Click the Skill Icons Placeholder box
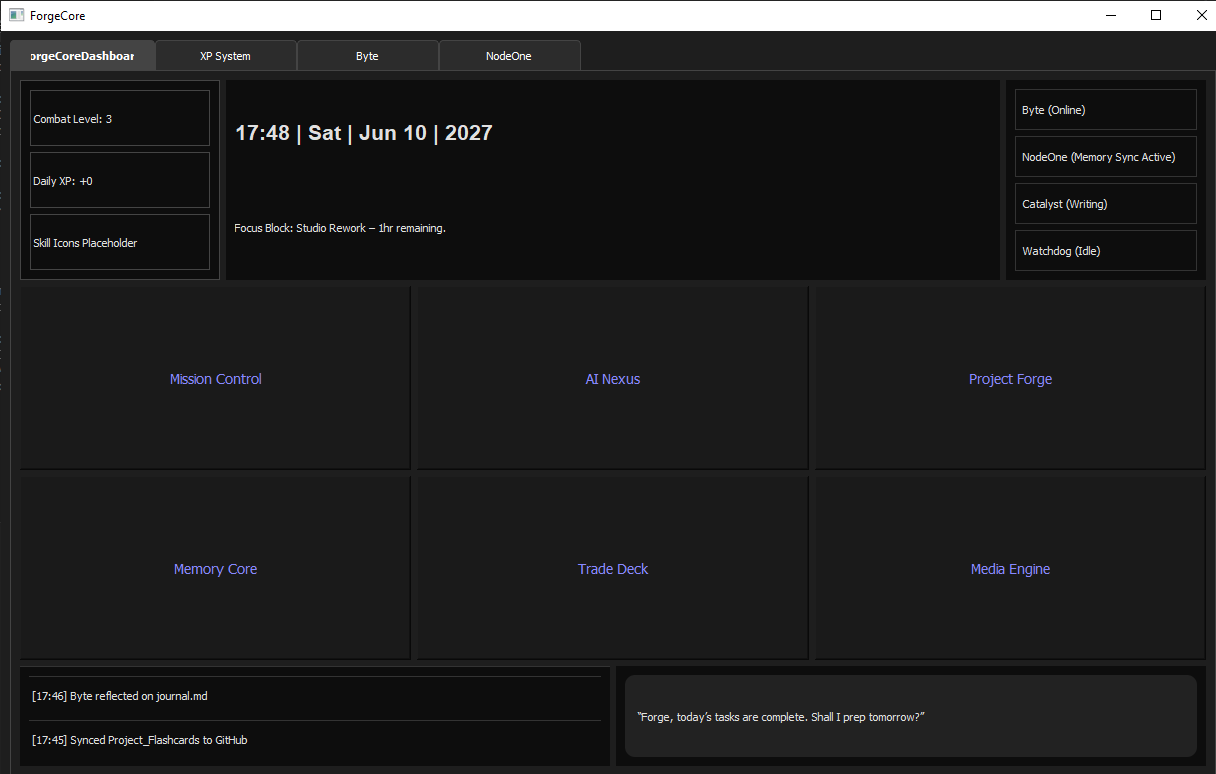Image resolution: width=1216 pixels, height=774 pixels. (120, 243)
